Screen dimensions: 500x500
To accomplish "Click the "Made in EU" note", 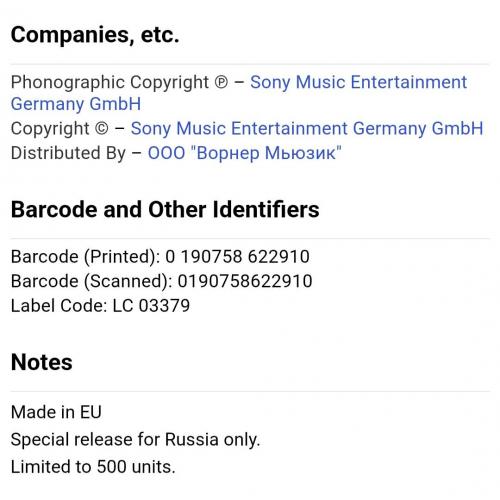I will [56, 412].
